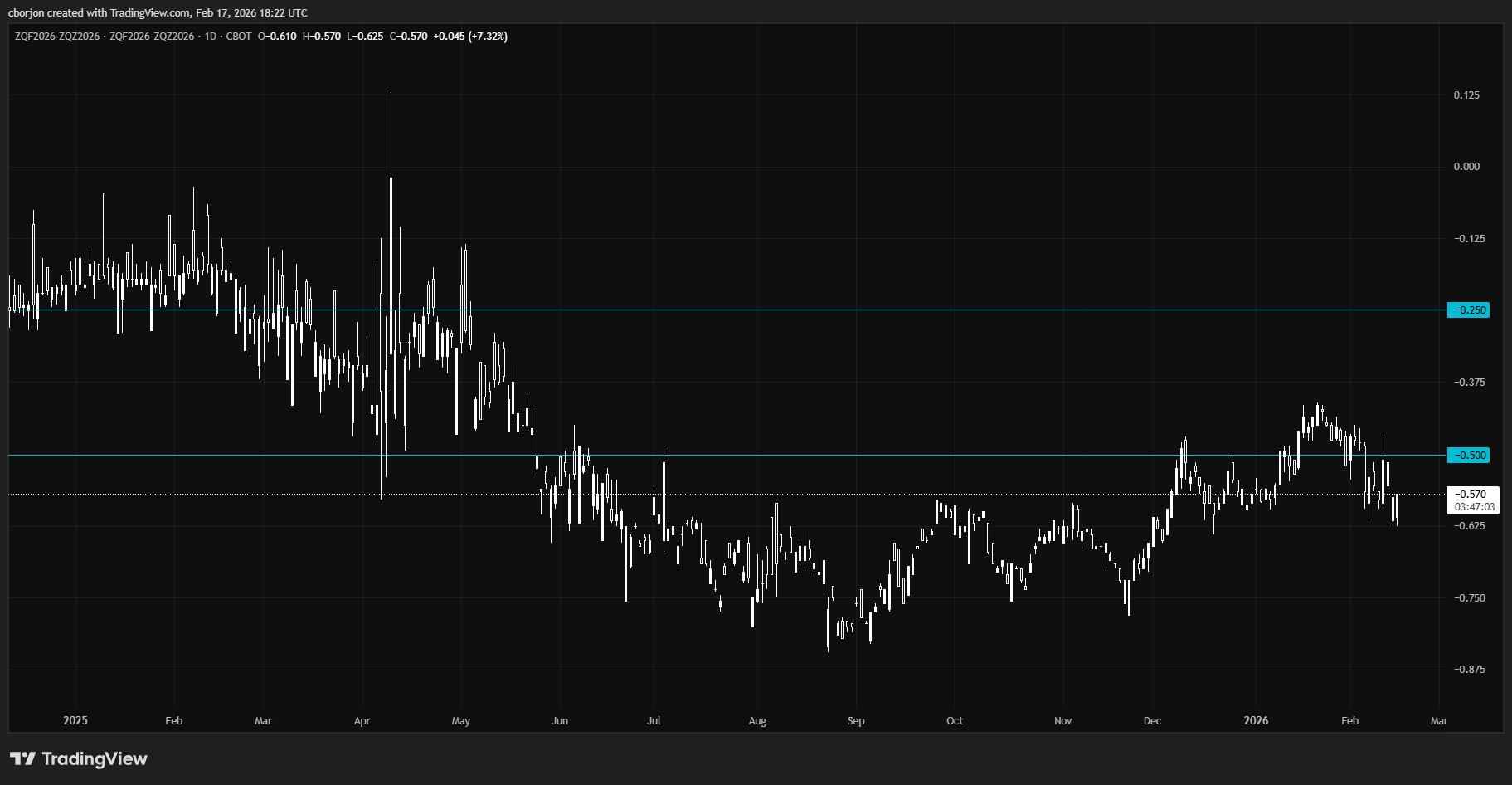Click the TradingView logo icon

22,758
